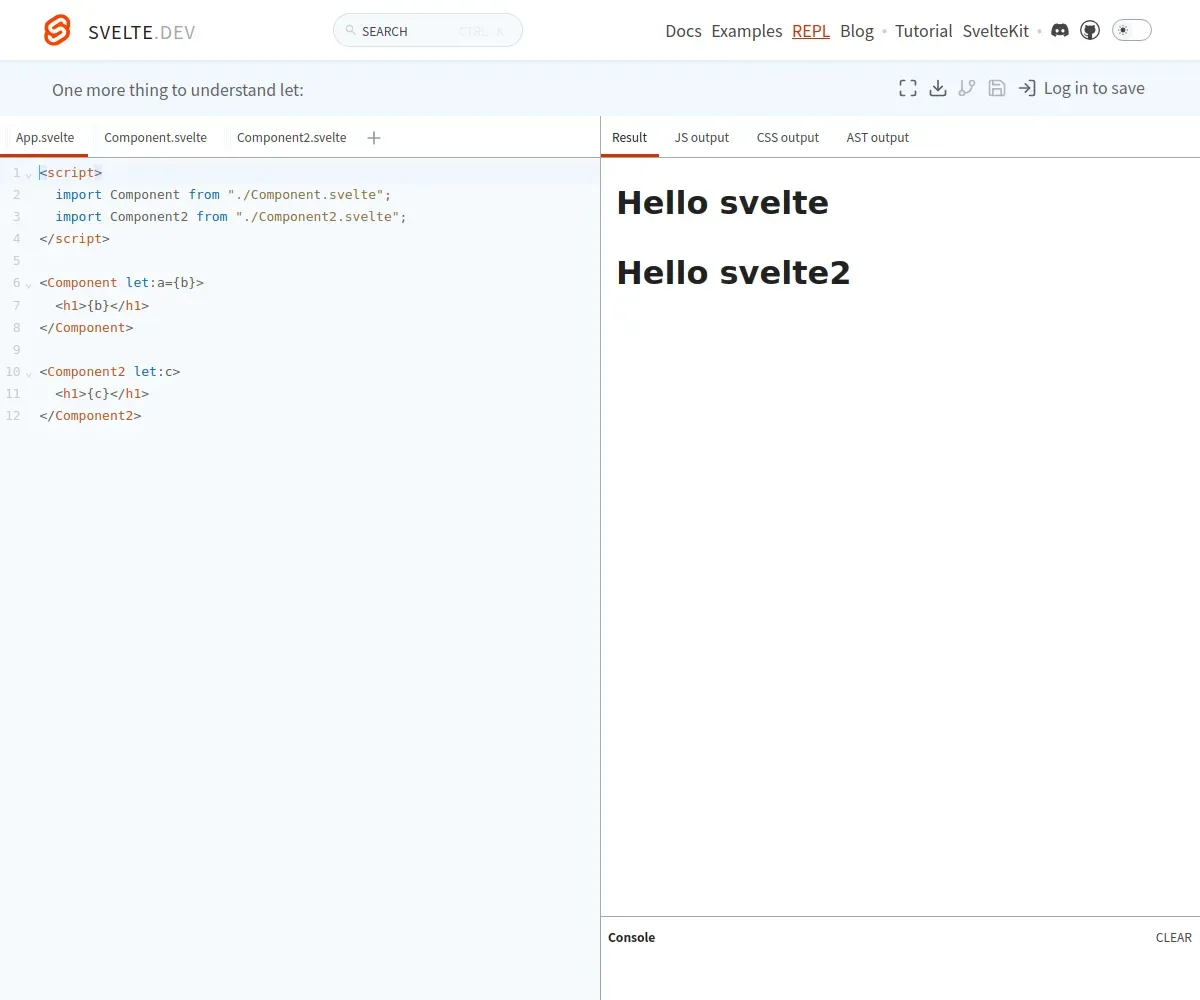The width and height of the screenshot is (1200, 1000).
Task: Toggle the light/dark theme switch
Action: [1132, 31]
